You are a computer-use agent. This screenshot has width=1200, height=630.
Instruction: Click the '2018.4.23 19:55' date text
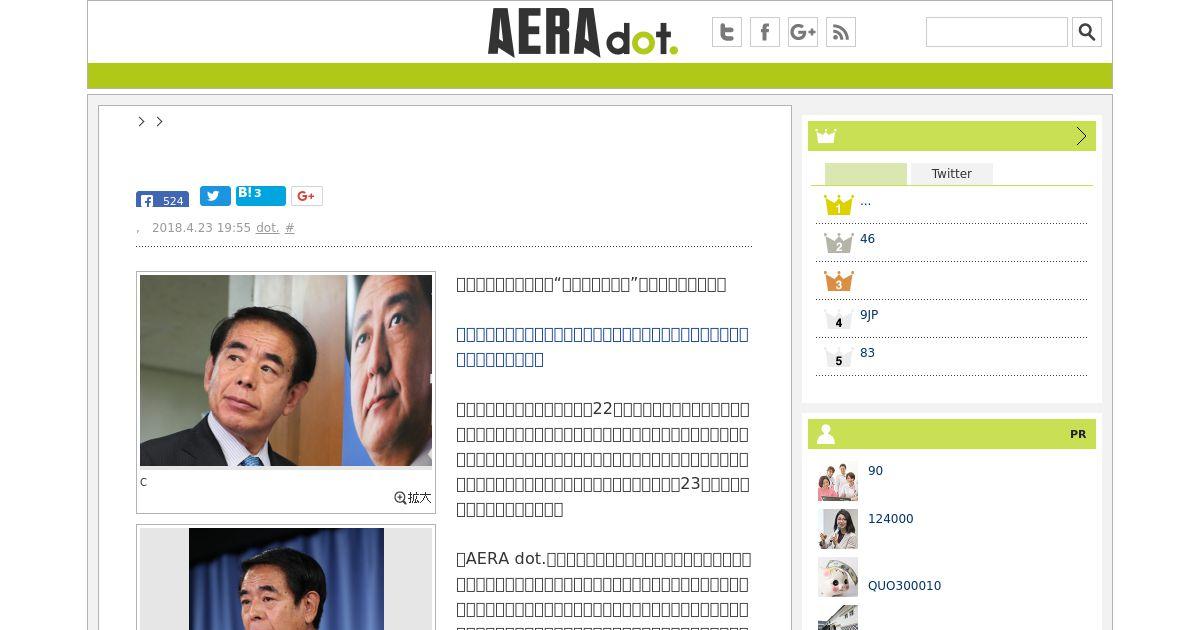click(x=201, y=228)
